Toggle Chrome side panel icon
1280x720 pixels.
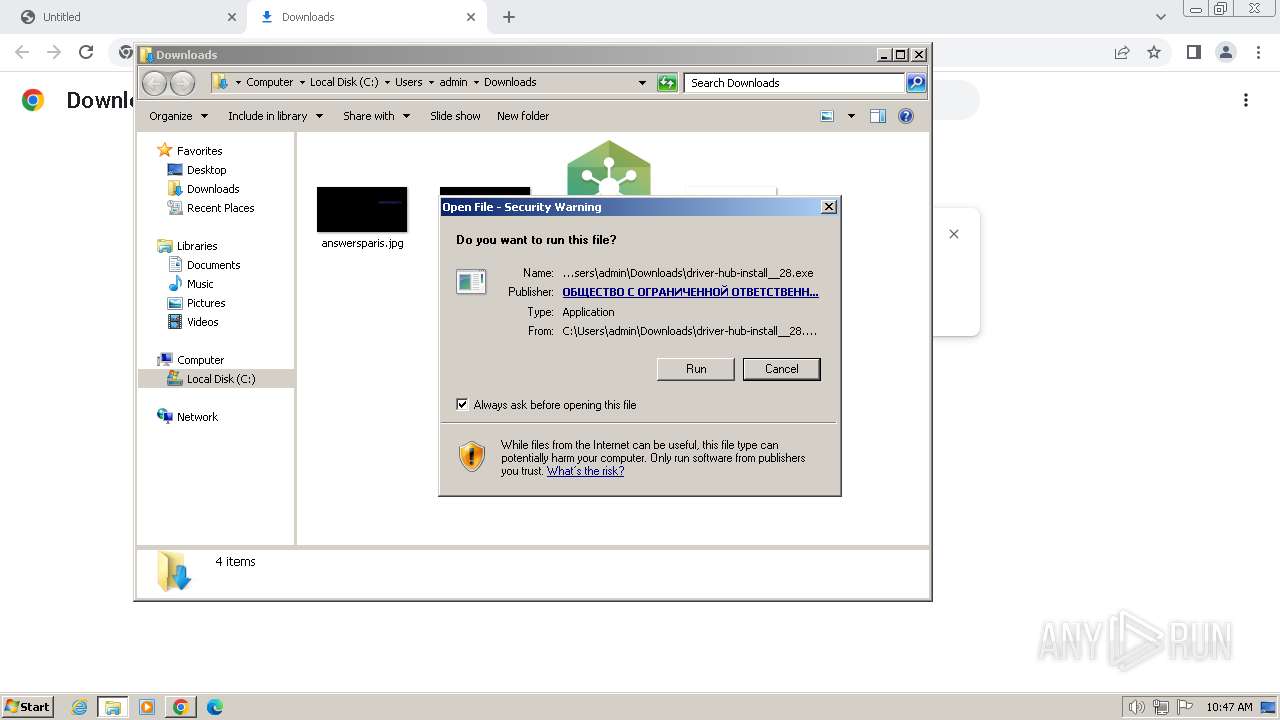1193,52
